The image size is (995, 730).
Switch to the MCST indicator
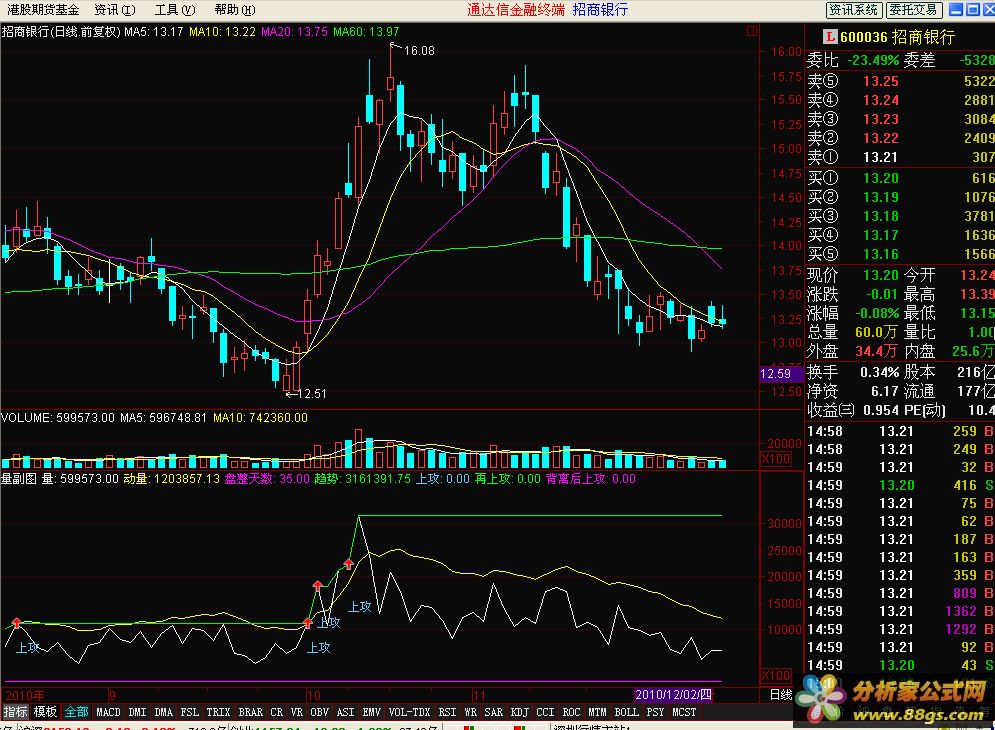684,712
